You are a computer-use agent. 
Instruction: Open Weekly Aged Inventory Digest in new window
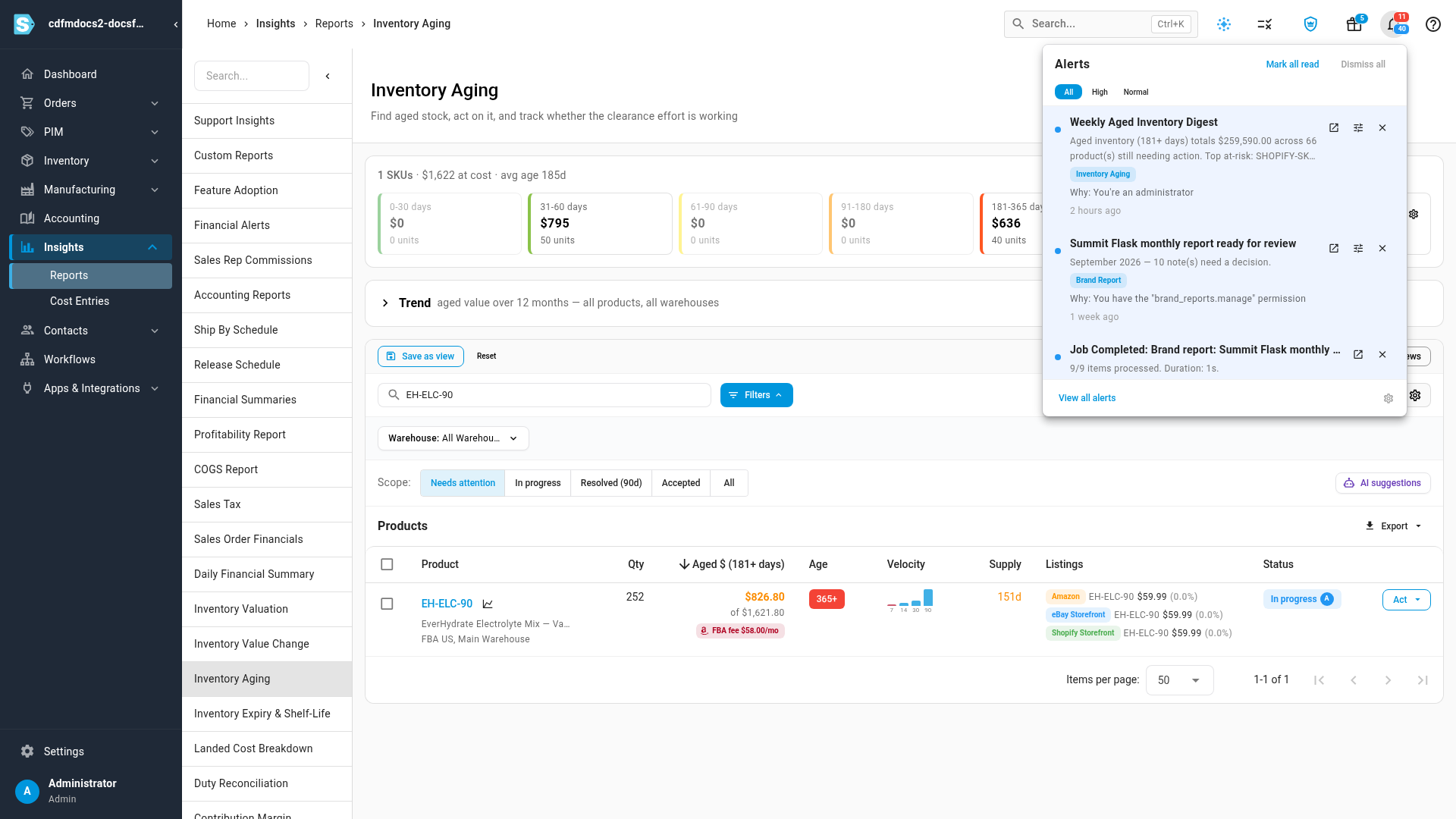click(1334, 128)
